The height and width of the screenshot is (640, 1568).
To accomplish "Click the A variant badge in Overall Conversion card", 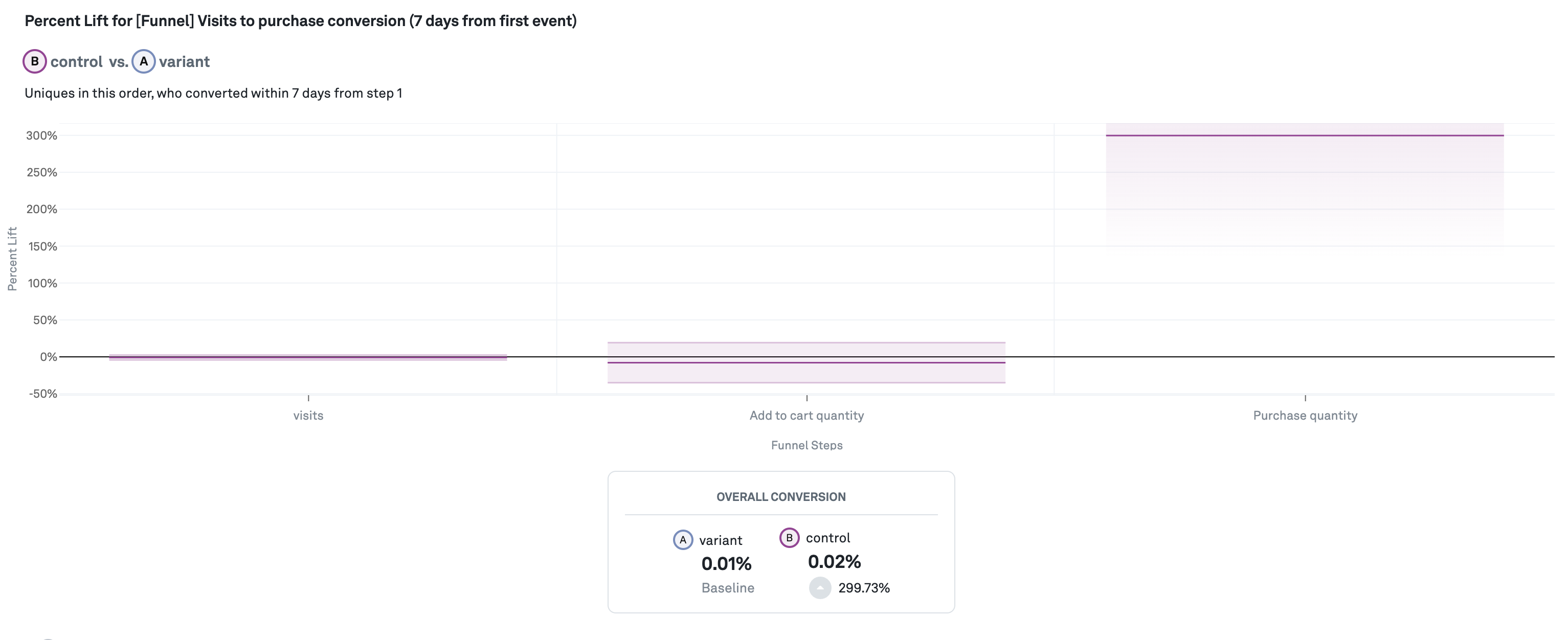I will point(682,540).
